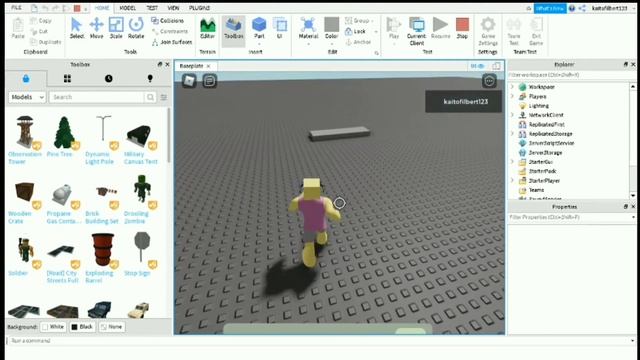Activate the Rotate tool

pyautogui.click(x=136, y=28)
